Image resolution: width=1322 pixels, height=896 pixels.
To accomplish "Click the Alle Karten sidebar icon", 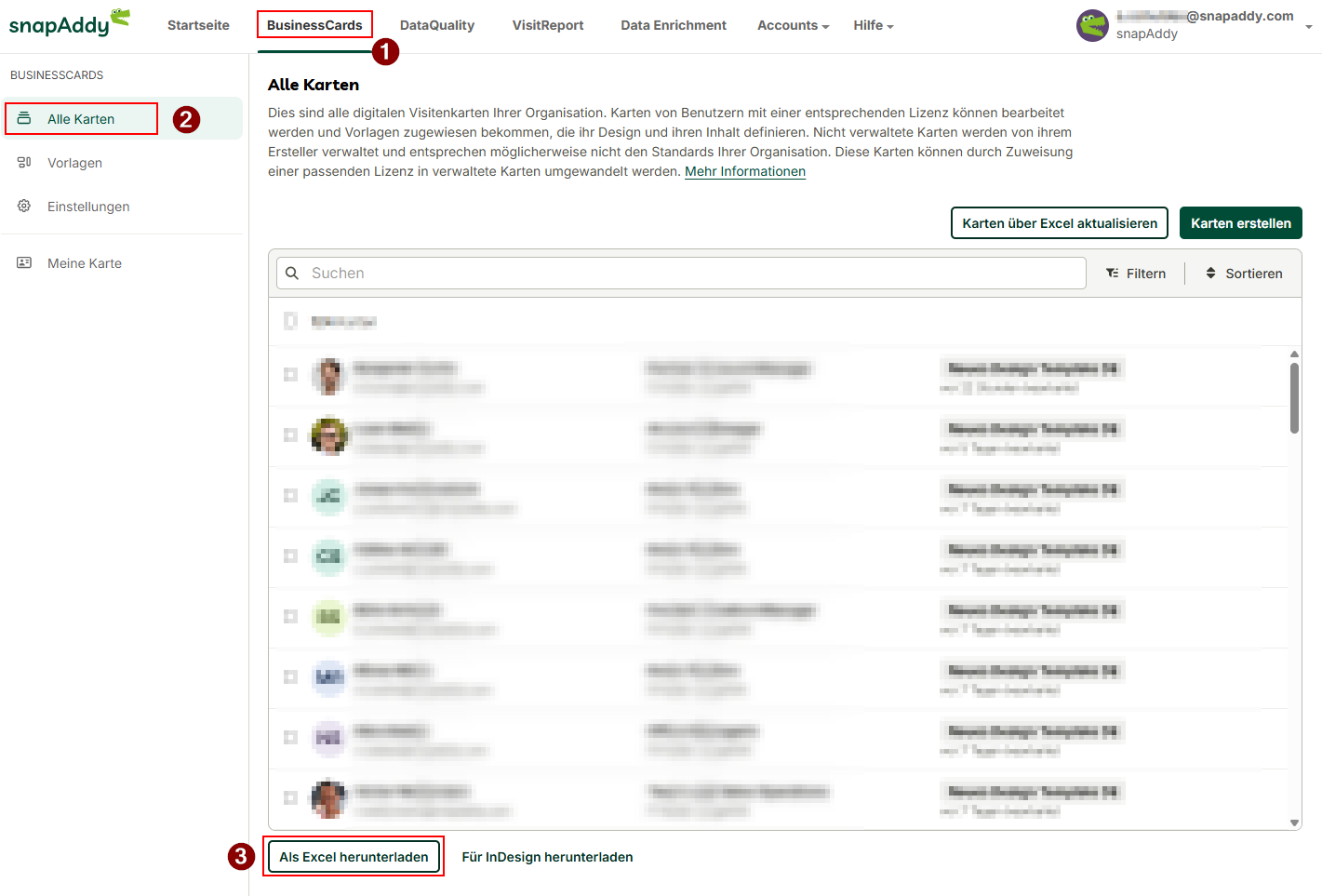I will [x=24, y=118].
